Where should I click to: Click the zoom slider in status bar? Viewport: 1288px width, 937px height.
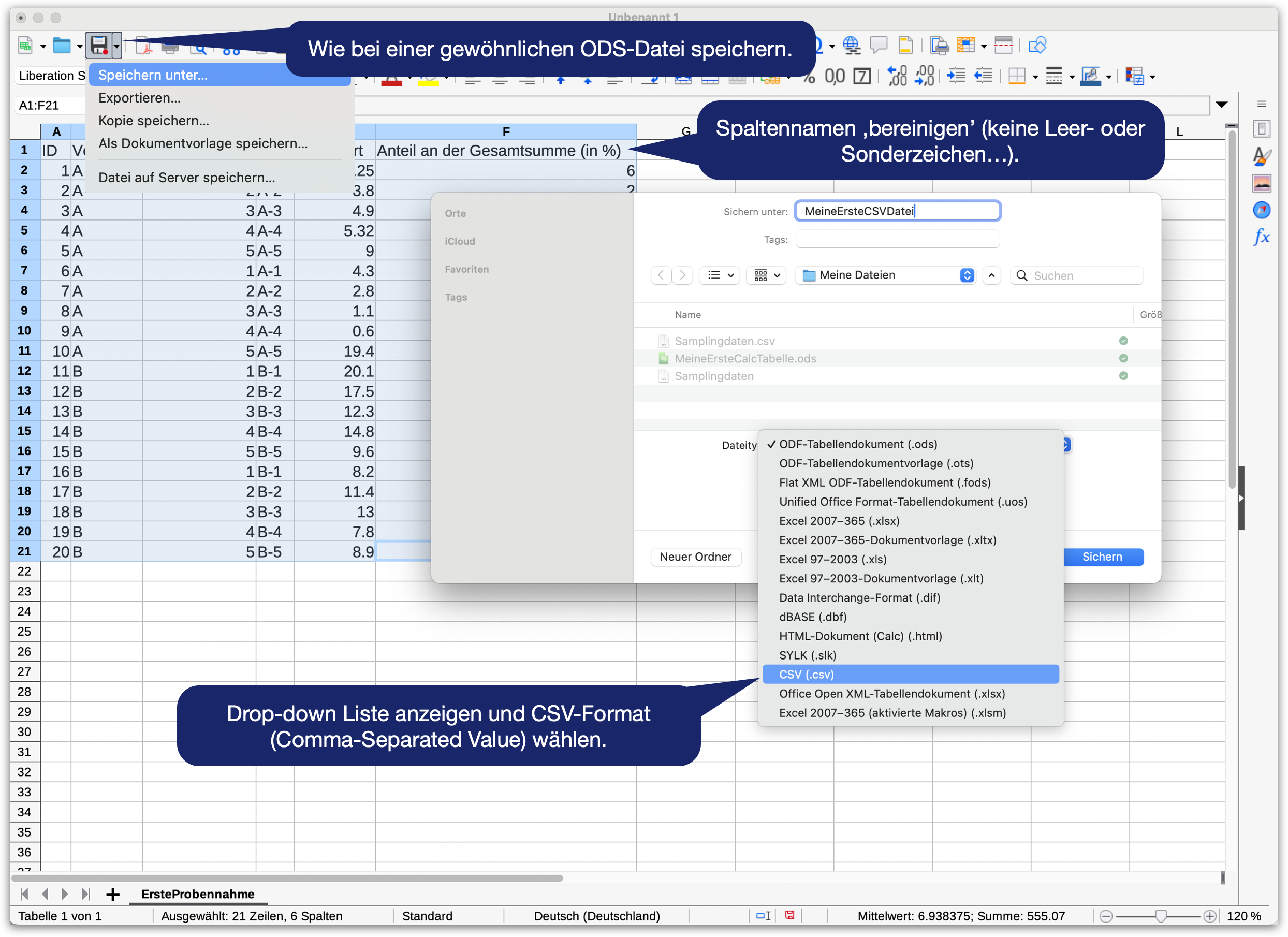pos(1160,915)
